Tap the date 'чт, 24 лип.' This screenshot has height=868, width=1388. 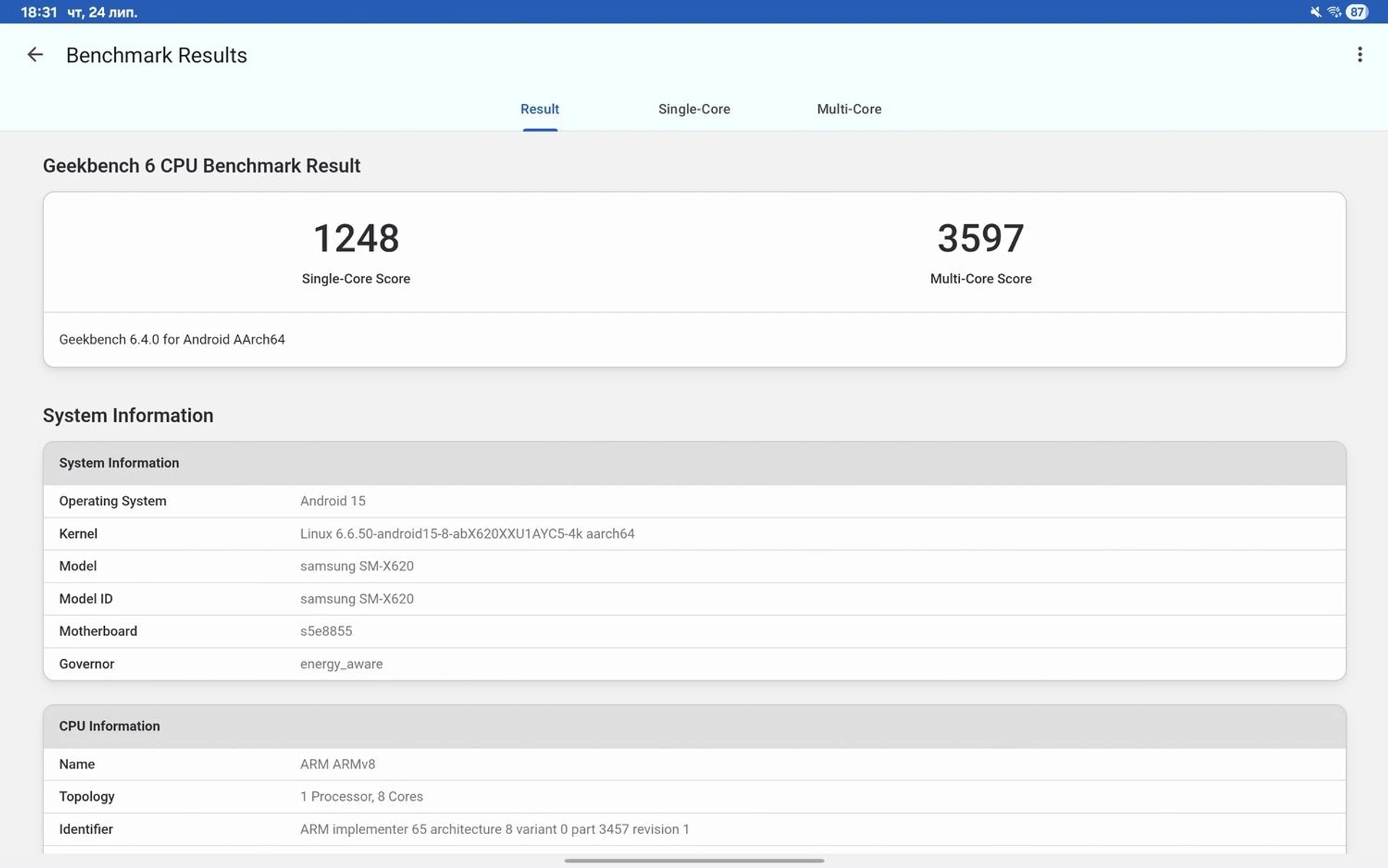pyautogui.click(x=102, y=12)
